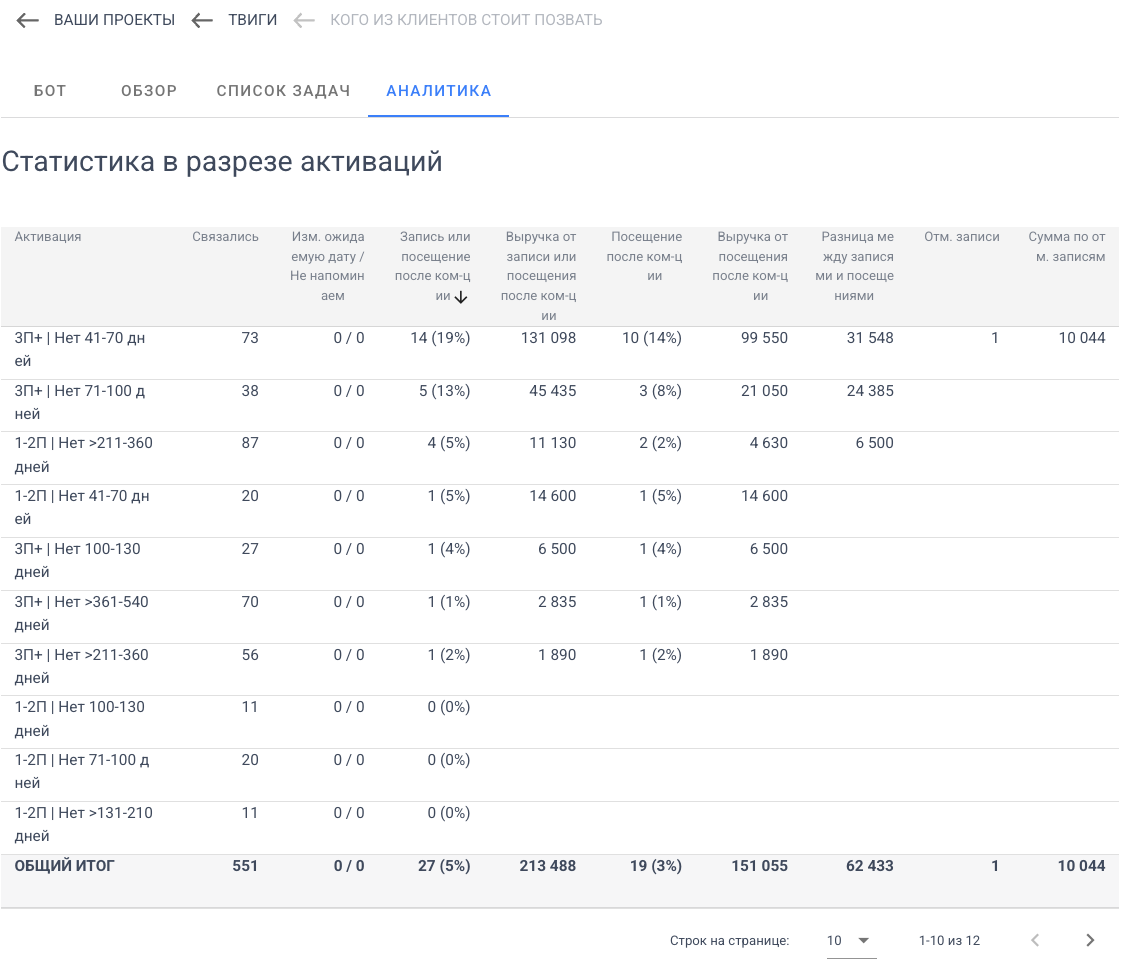The width and height of the screenshot is (1137, 971).
Task: Click total 19 (3%)
Action: point(656,866)
